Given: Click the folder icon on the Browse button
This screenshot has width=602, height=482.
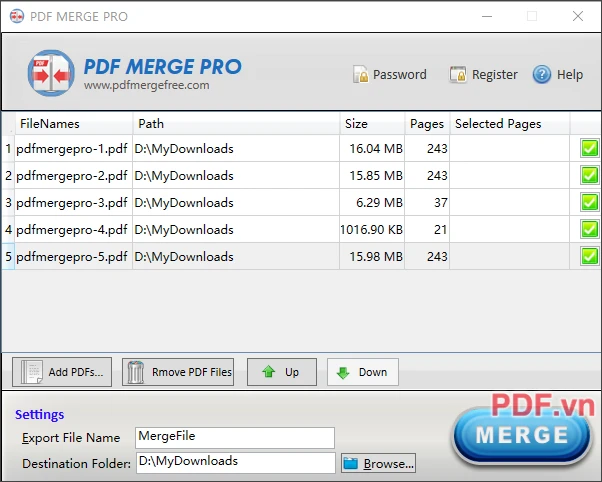Looking at the screenshot, I should pyautogui.click(x=351, y=463).
